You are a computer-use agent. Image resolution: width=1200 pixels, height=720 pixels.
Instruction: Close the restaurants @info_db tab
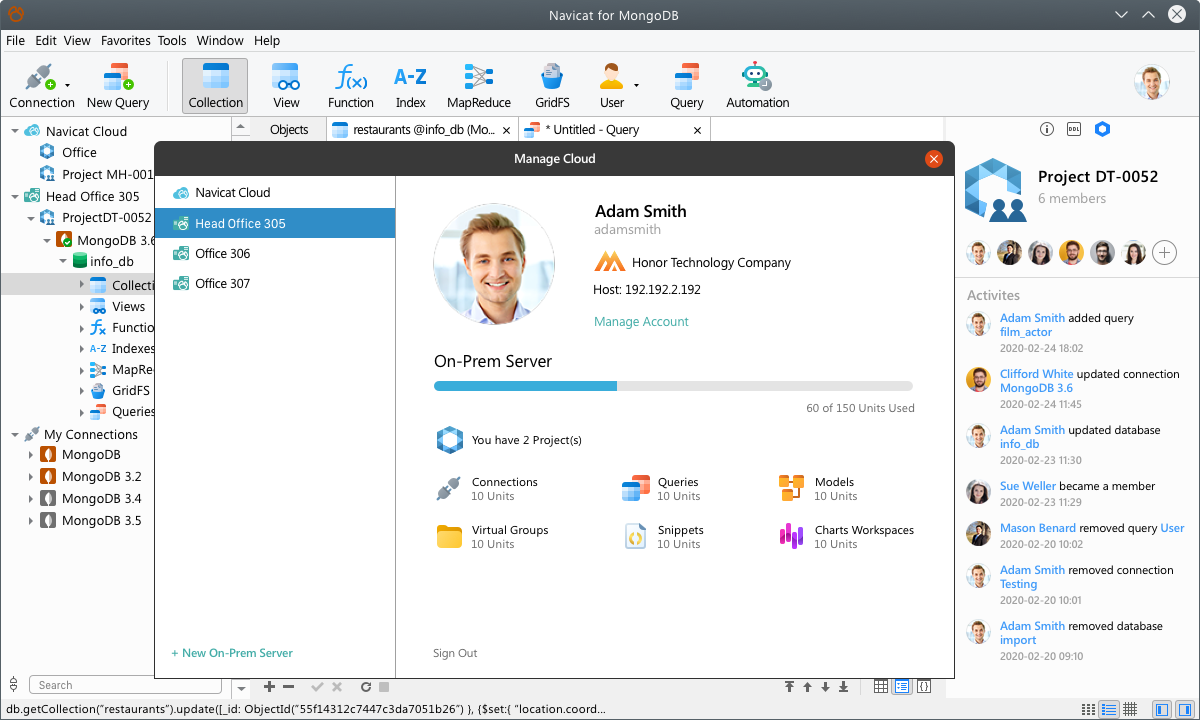tap(506, 130)
